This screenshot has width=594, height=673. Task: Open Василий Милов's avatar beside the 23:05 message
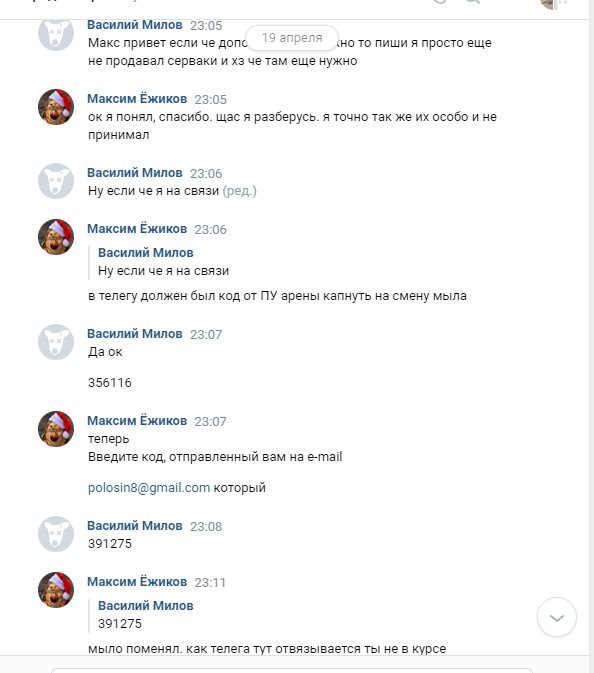(x=56, y=33)
